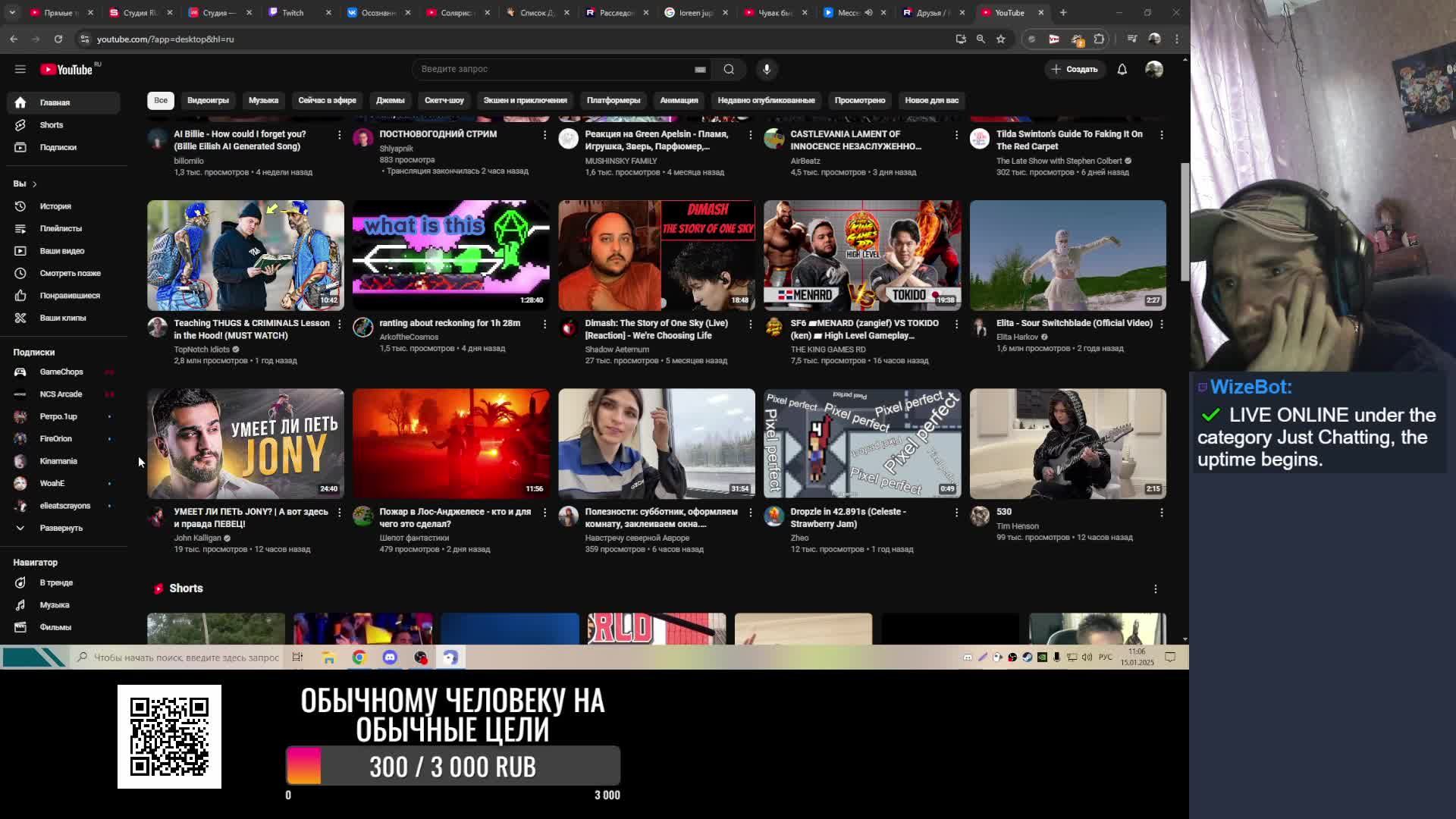This screenshot has width=1456, height=819.
Task: Open the History sidebar item
Action: click(55, 206)
